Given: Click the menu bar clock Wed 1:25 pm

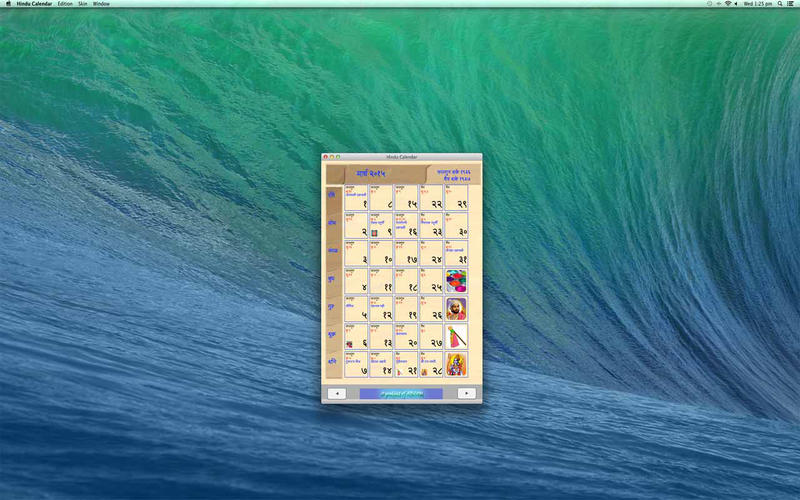Looking at the screenshot, I should [758, 4].
